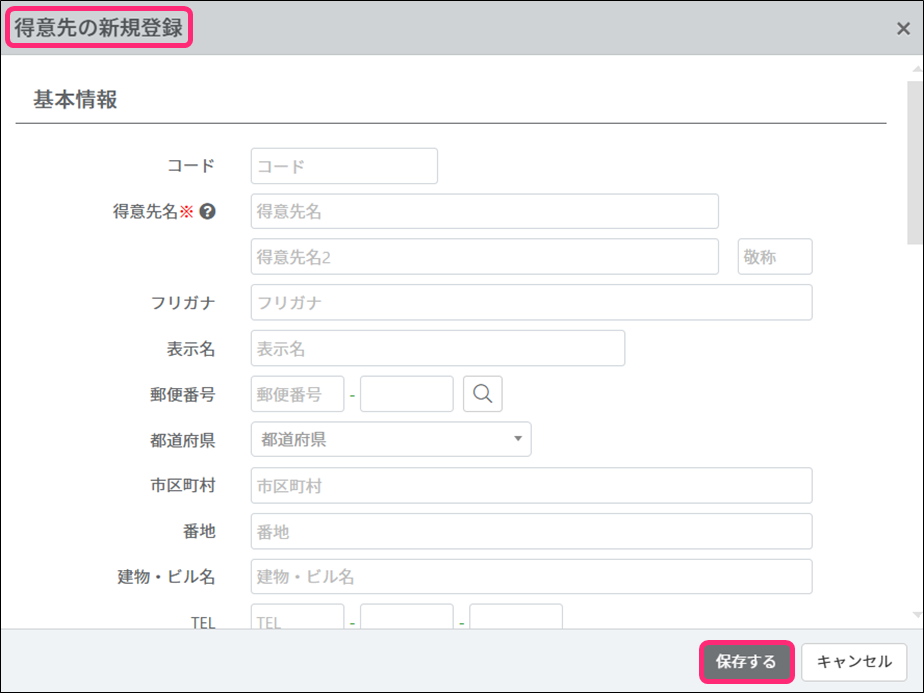The width and height of the screenshot is (924, 693).
Task: Click the 表示名 text field
Action: click(437, 348)
